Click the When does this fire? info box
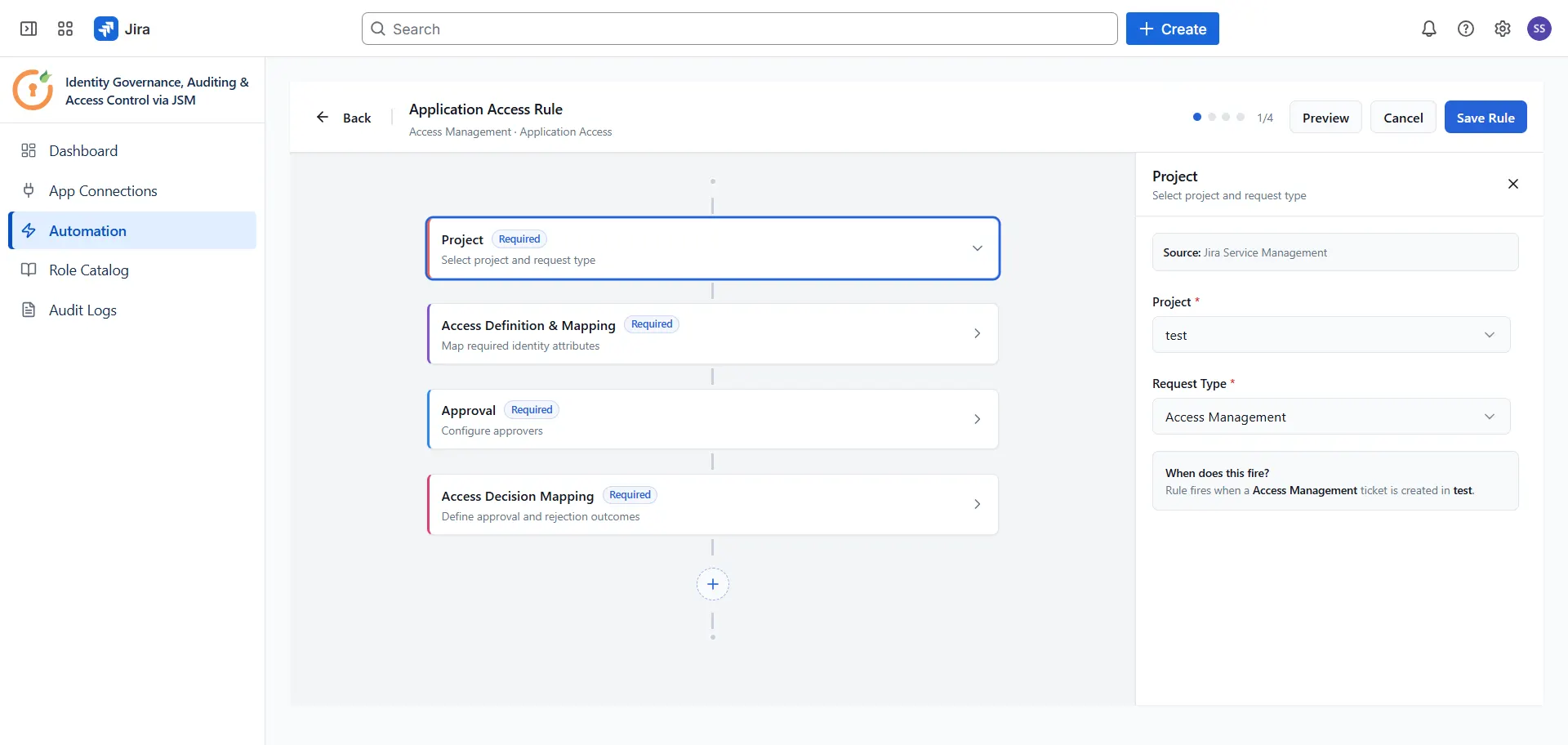This screenshot has width=1568, height=745. [1335, 481]
